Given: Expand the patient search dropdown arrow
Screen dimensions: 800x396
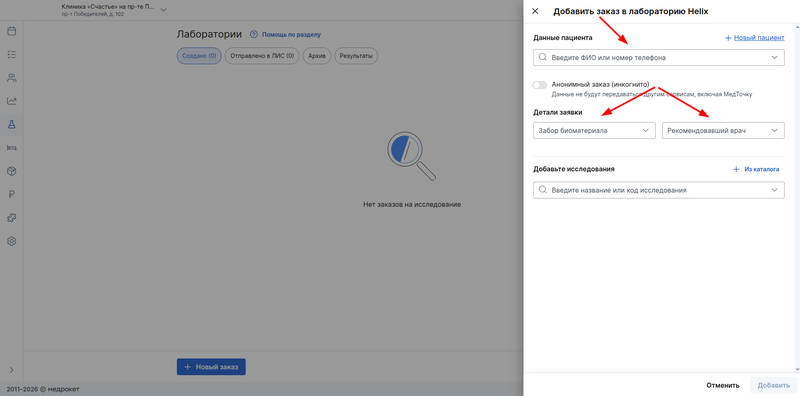Looking at the screenshot, I should pyautogui.click(x=775, y=58).
